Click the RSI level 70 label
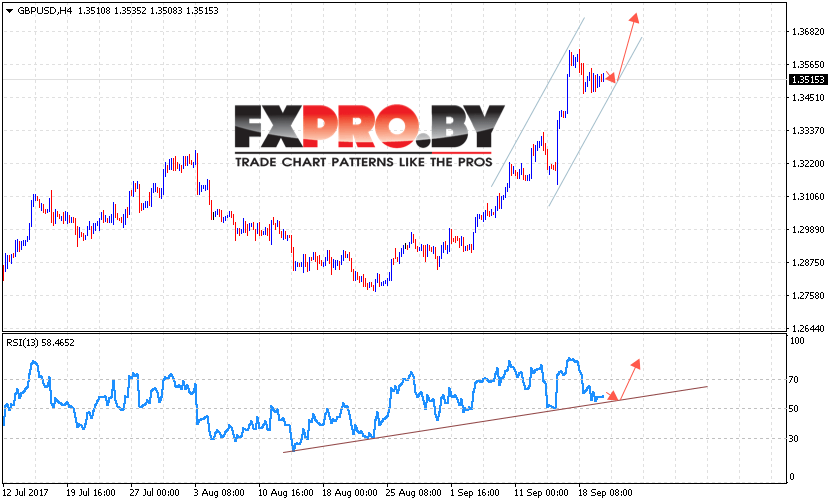The height and width of the screenshot is (504, 829). click(x=794, y=379)
